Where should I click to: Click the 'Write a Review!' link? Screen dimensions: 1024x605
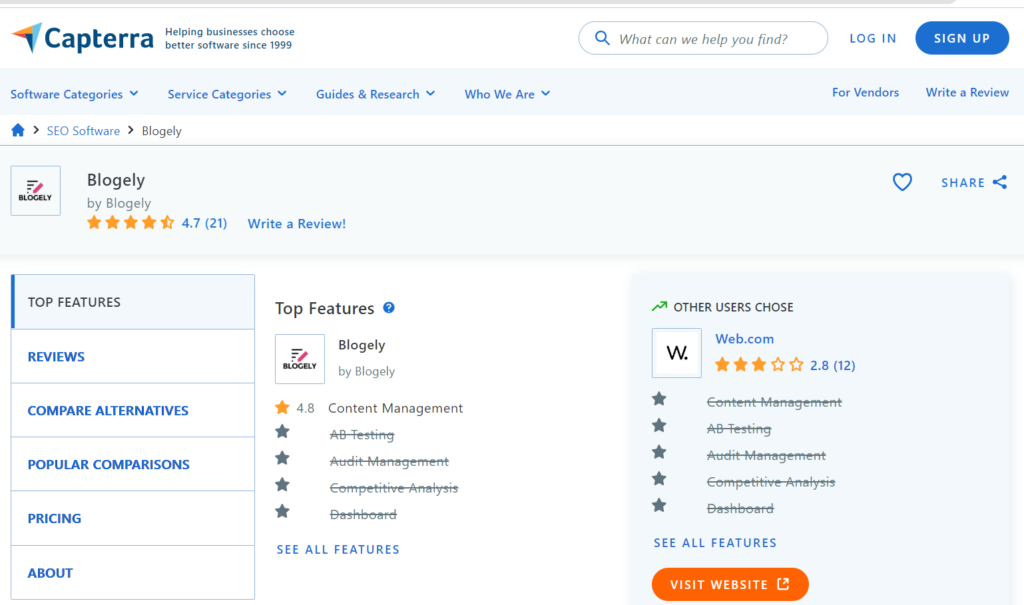(296, 223)
